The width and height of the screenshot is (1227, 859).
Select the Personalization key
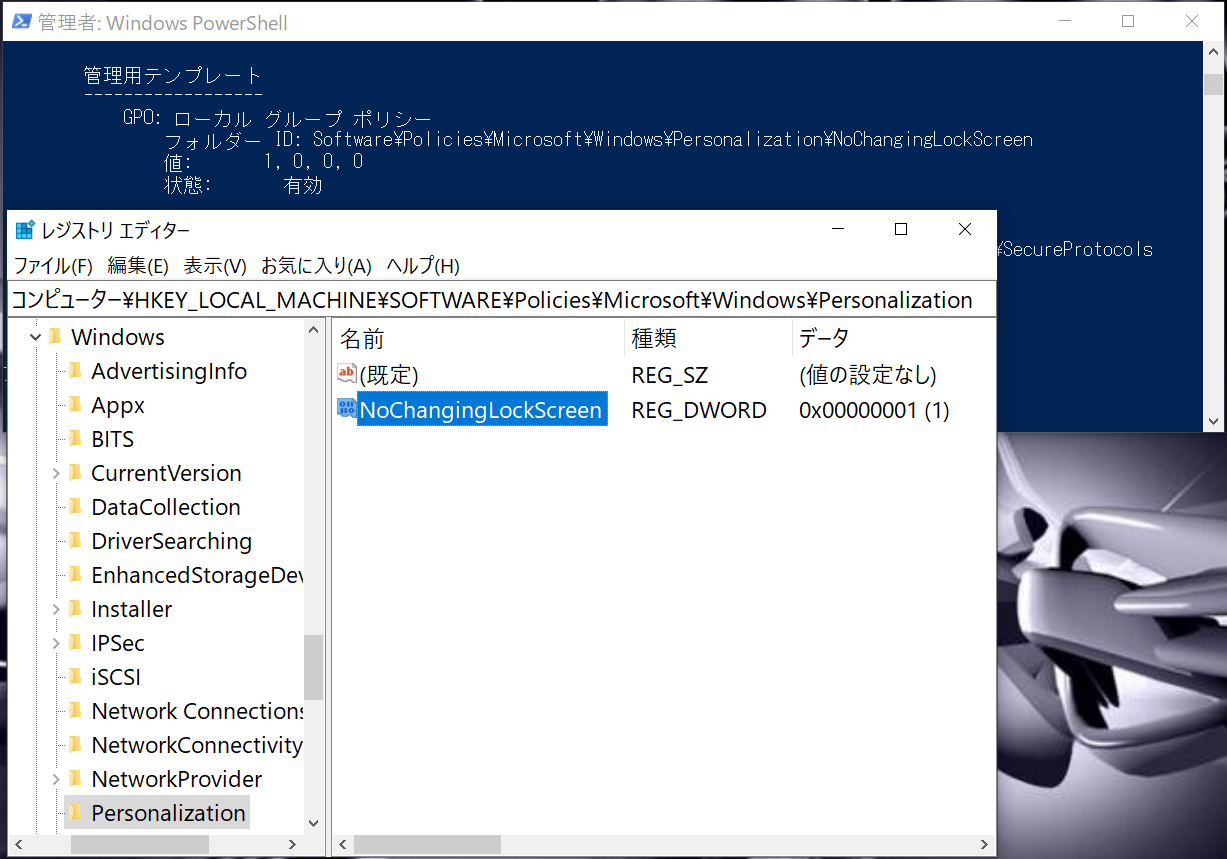pos(168,813)
